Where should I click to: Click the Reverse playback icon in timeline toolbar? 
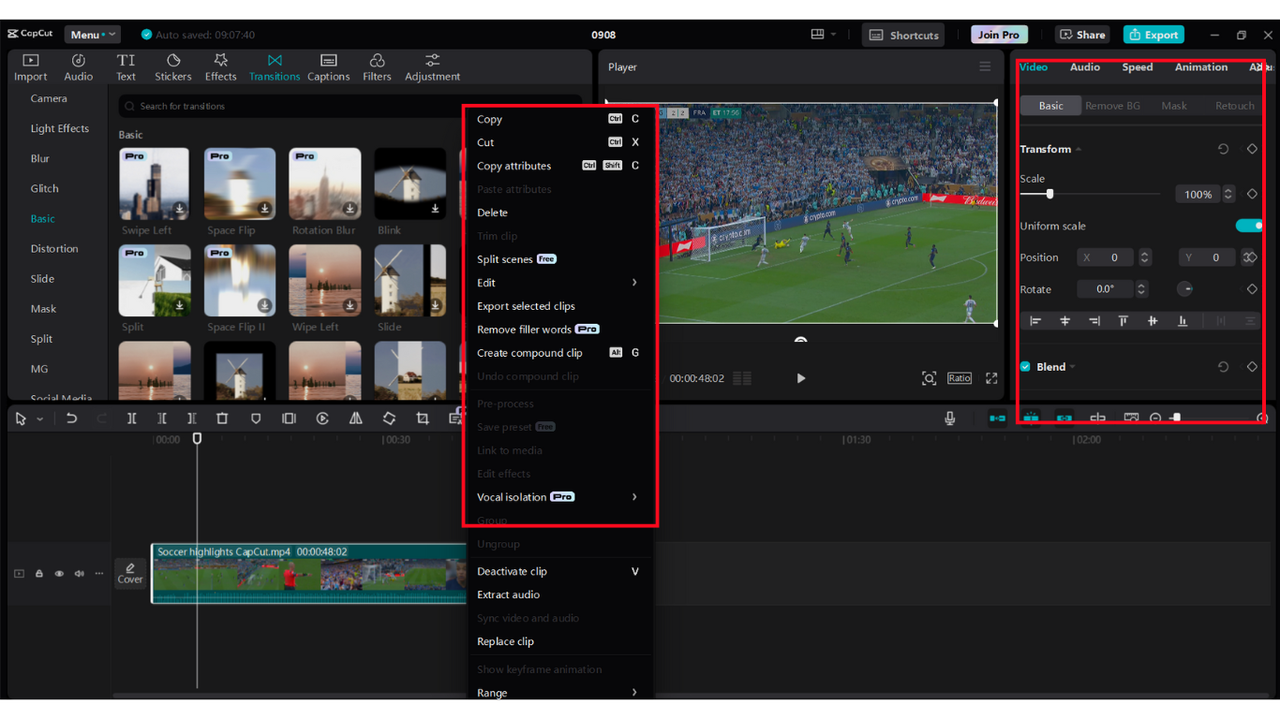[322, 419]
